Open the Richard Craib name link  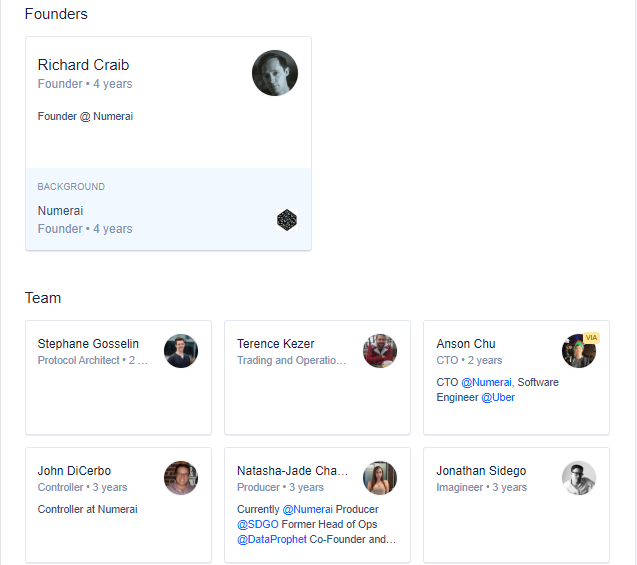point(83,65)
